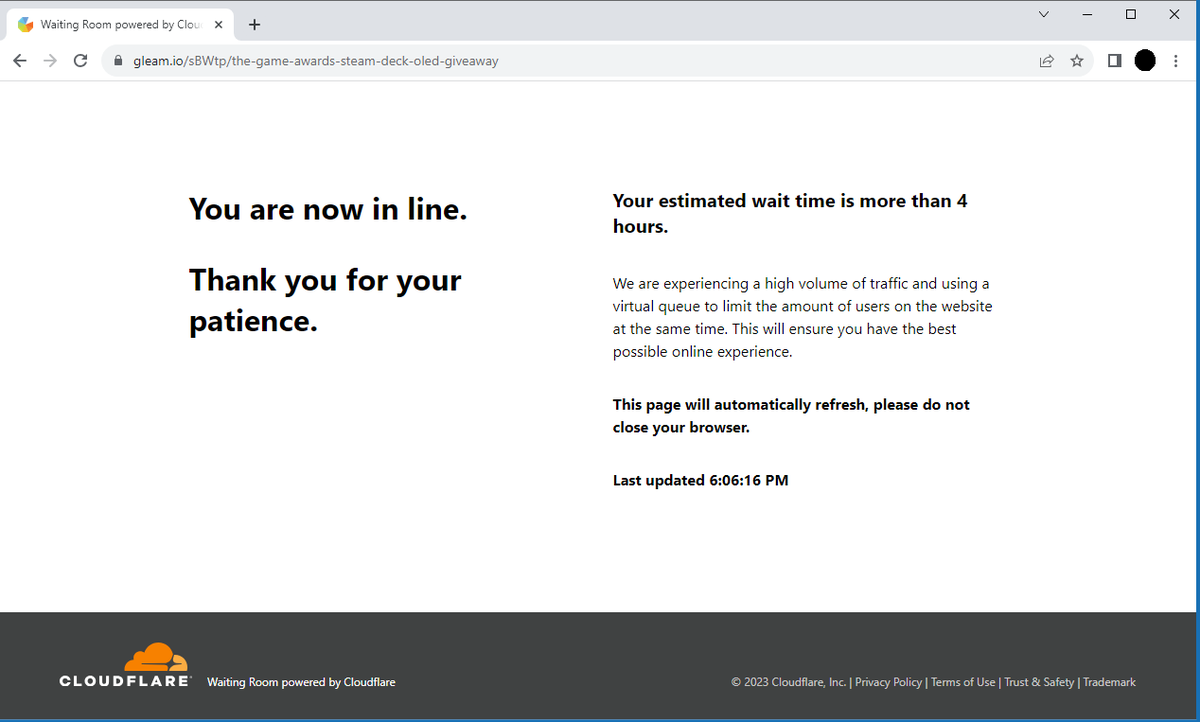
Task: Click 'Waiting Room powered by Cloudflare' footer text
Action: coord(301,682)
